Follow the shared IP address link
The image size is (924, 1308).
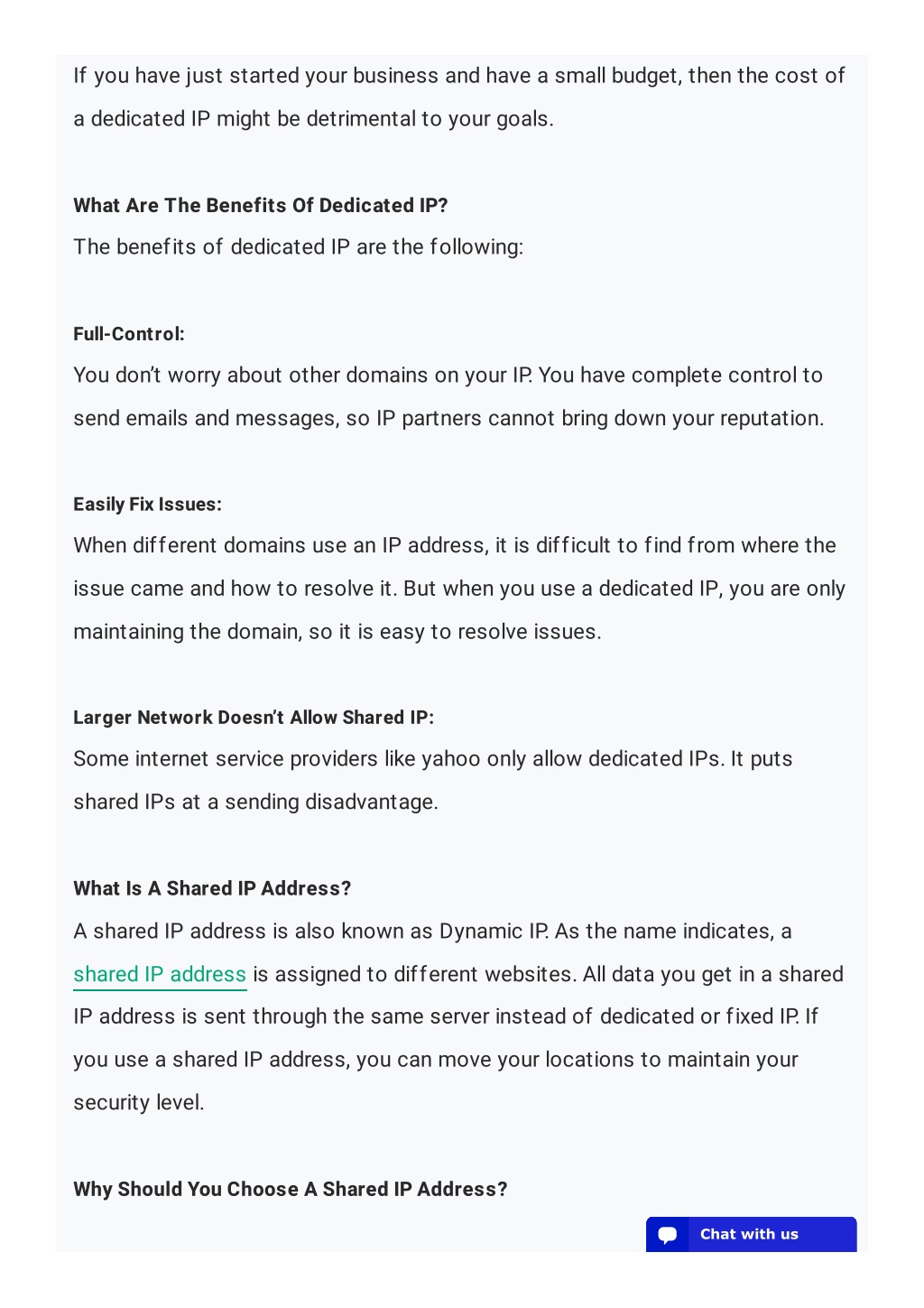160,974
